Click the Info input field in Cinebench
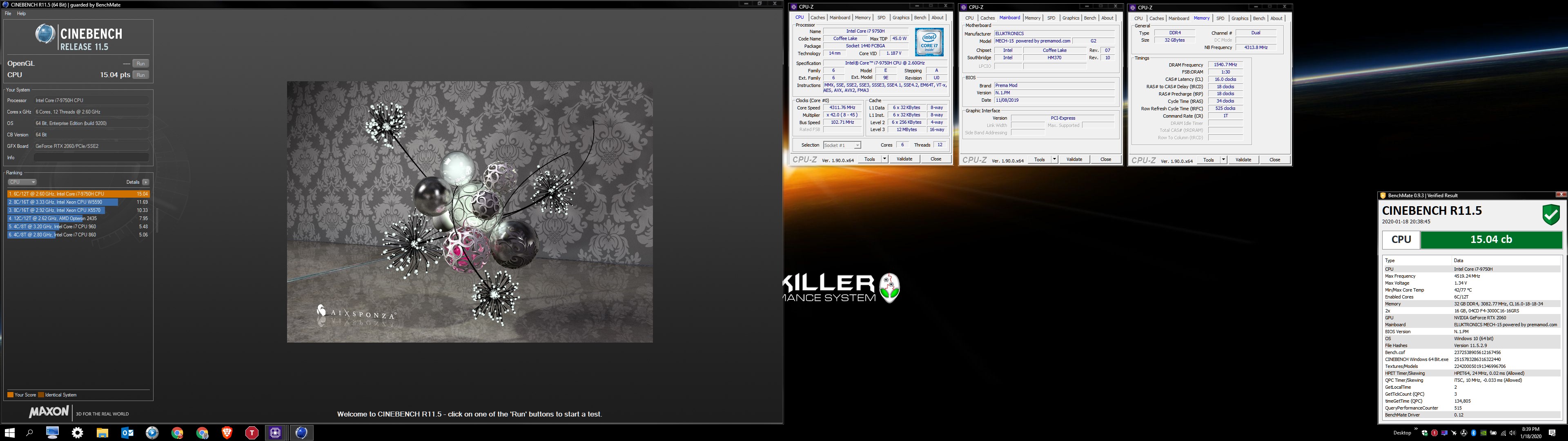This screenshot has width=1568, height=441. (x=91, y=158)
